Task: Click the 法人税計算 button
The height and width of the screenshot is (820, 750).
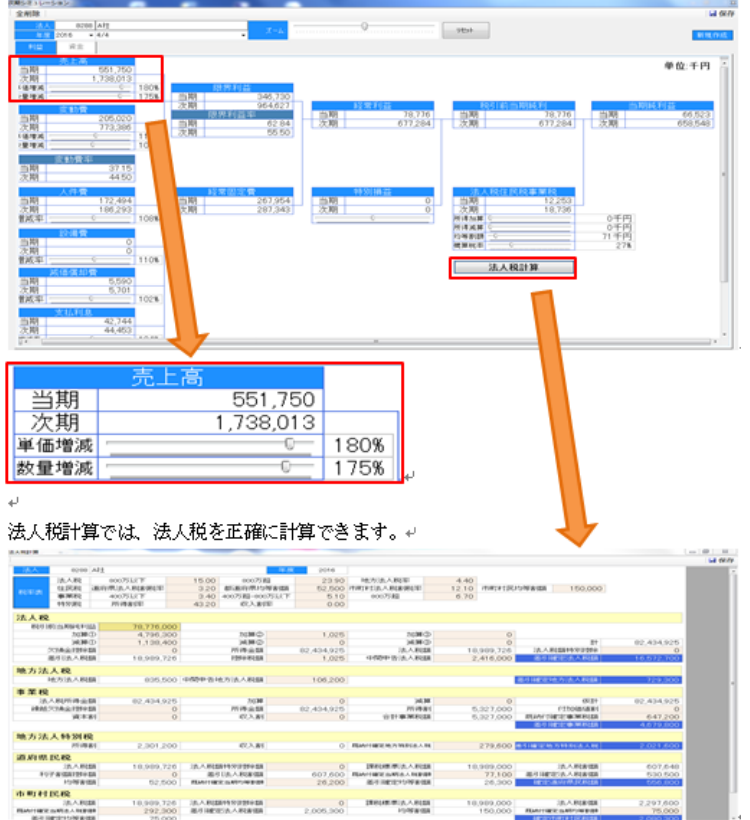Action: 513,268
